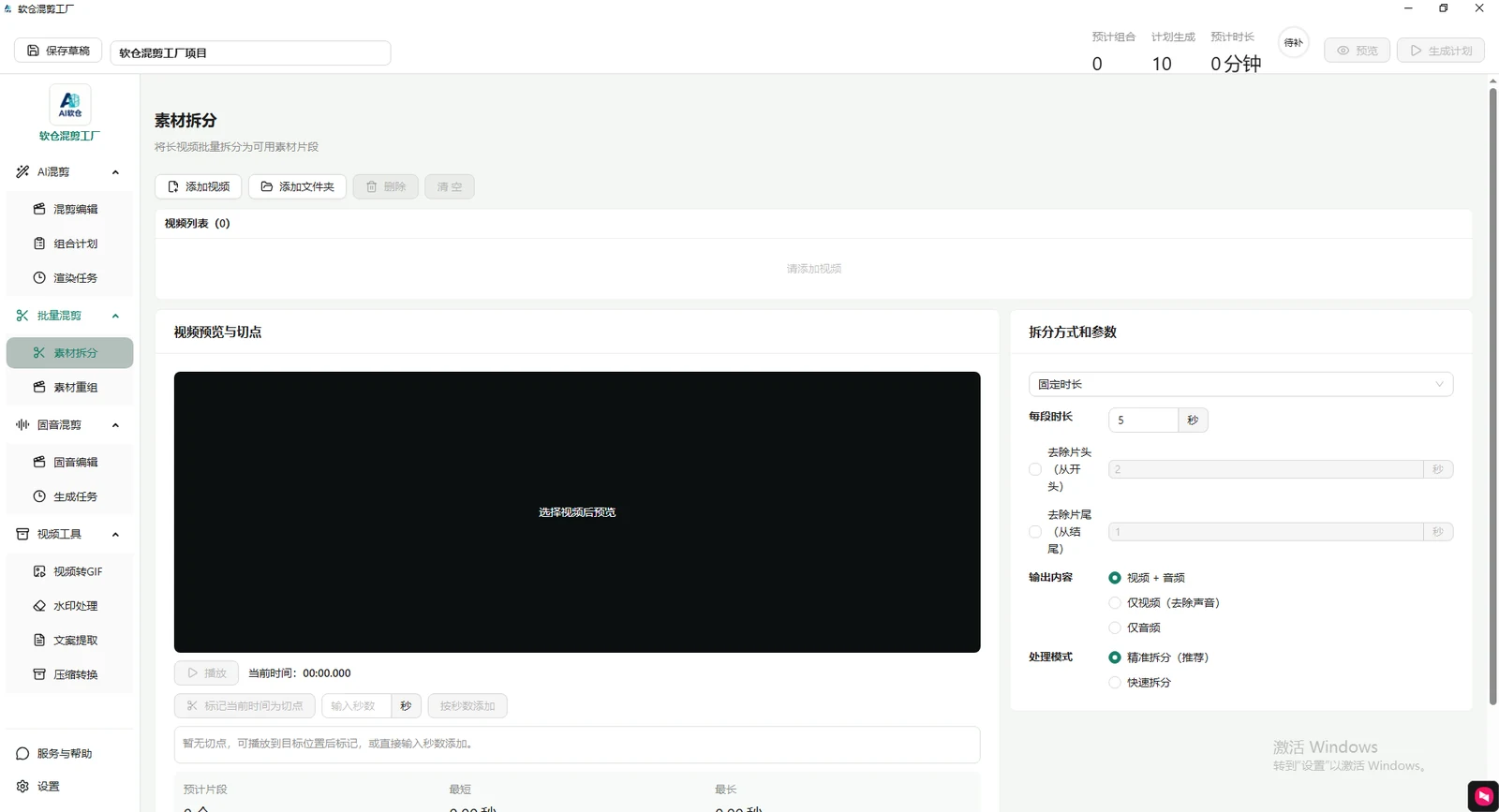
Task: Click the 计划生成 value 10
Action: tap(1162, 64)
